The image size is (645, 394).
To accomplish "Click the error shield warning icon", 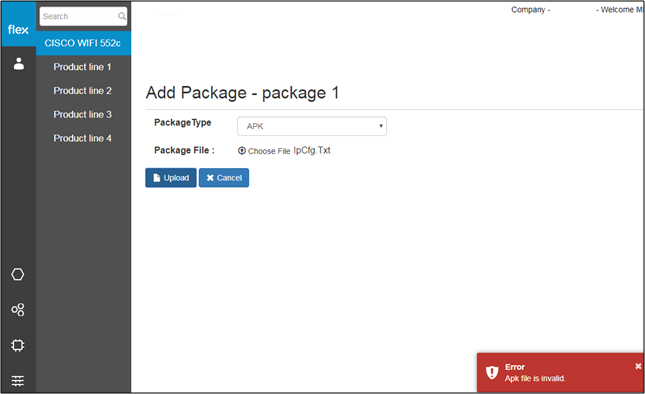I will [492, 372].
